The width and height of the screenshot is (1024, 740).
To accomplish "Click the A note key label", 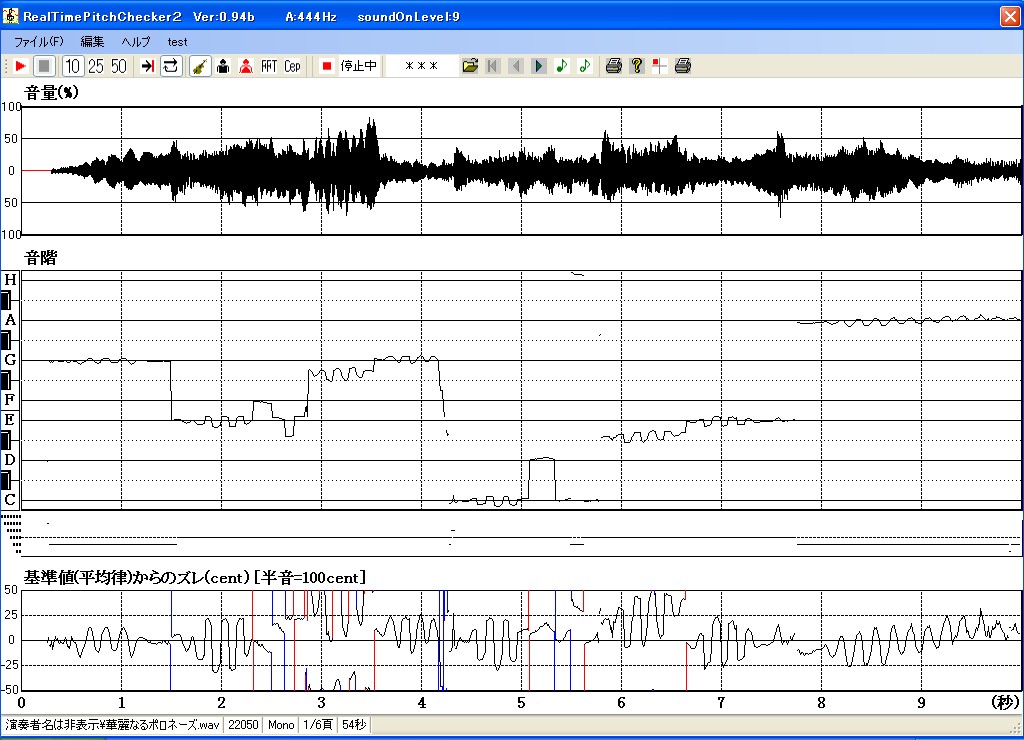I will pyautogui.click(x=10, y=320).
